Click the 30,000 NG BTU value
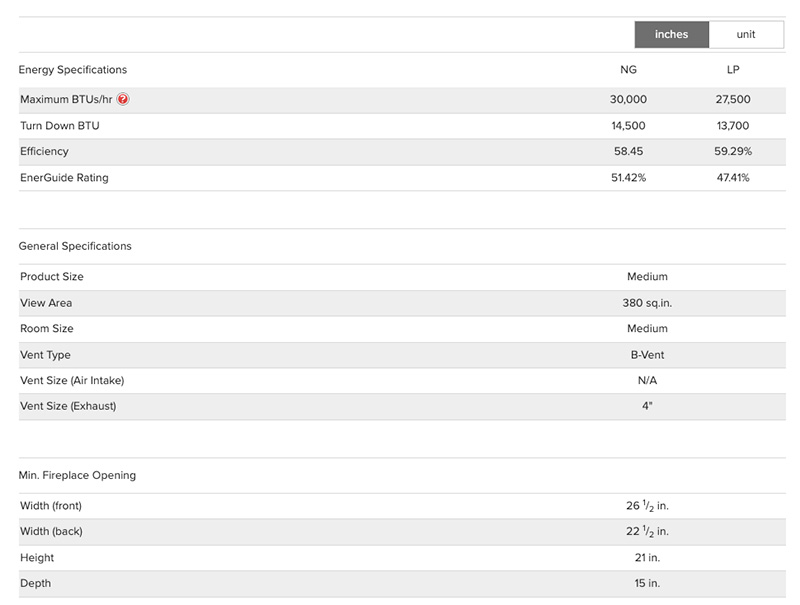This screenshot has height=605, width=800. click(628, 100)
